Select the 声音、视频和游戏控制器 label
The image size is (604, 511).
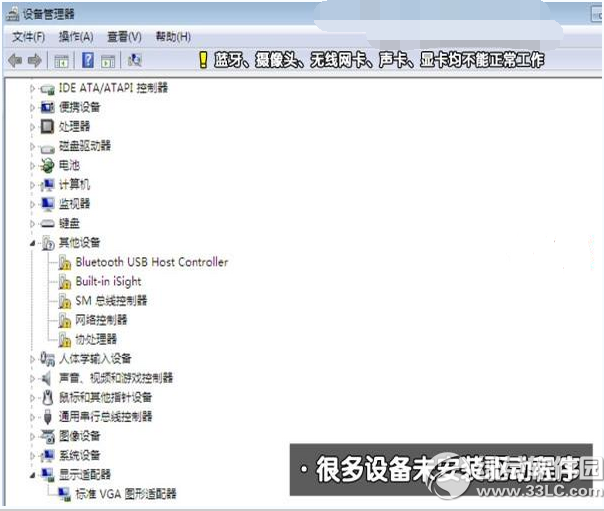point(116,378)
